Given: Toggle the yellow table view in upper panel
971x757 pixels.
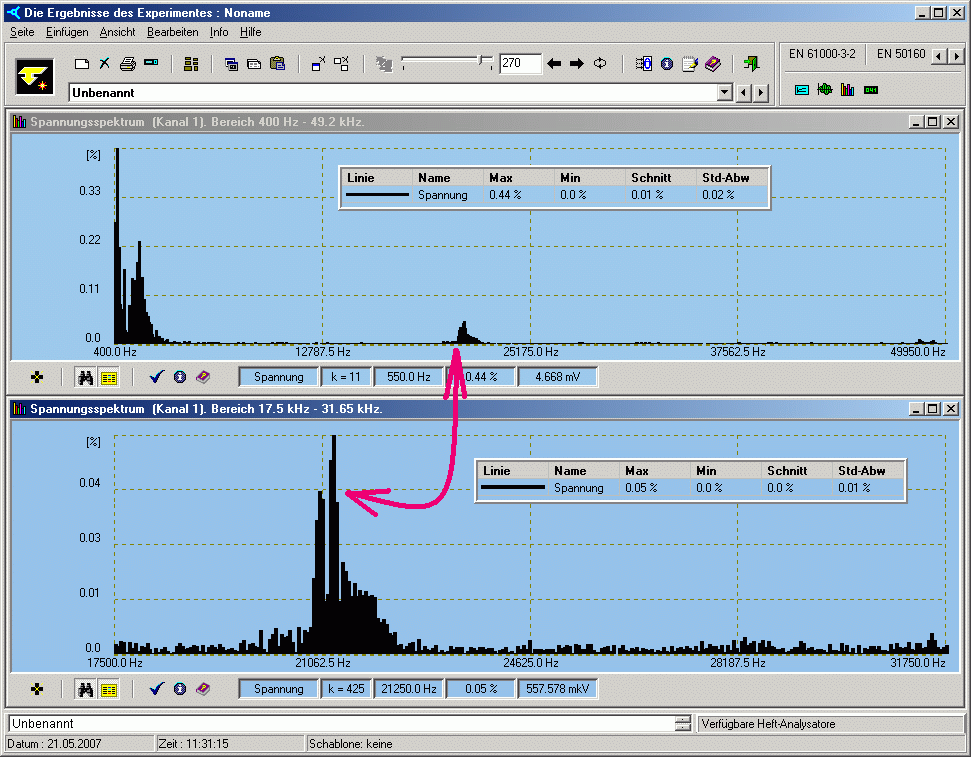Looking at the screenshot, I should pos(109,377).
